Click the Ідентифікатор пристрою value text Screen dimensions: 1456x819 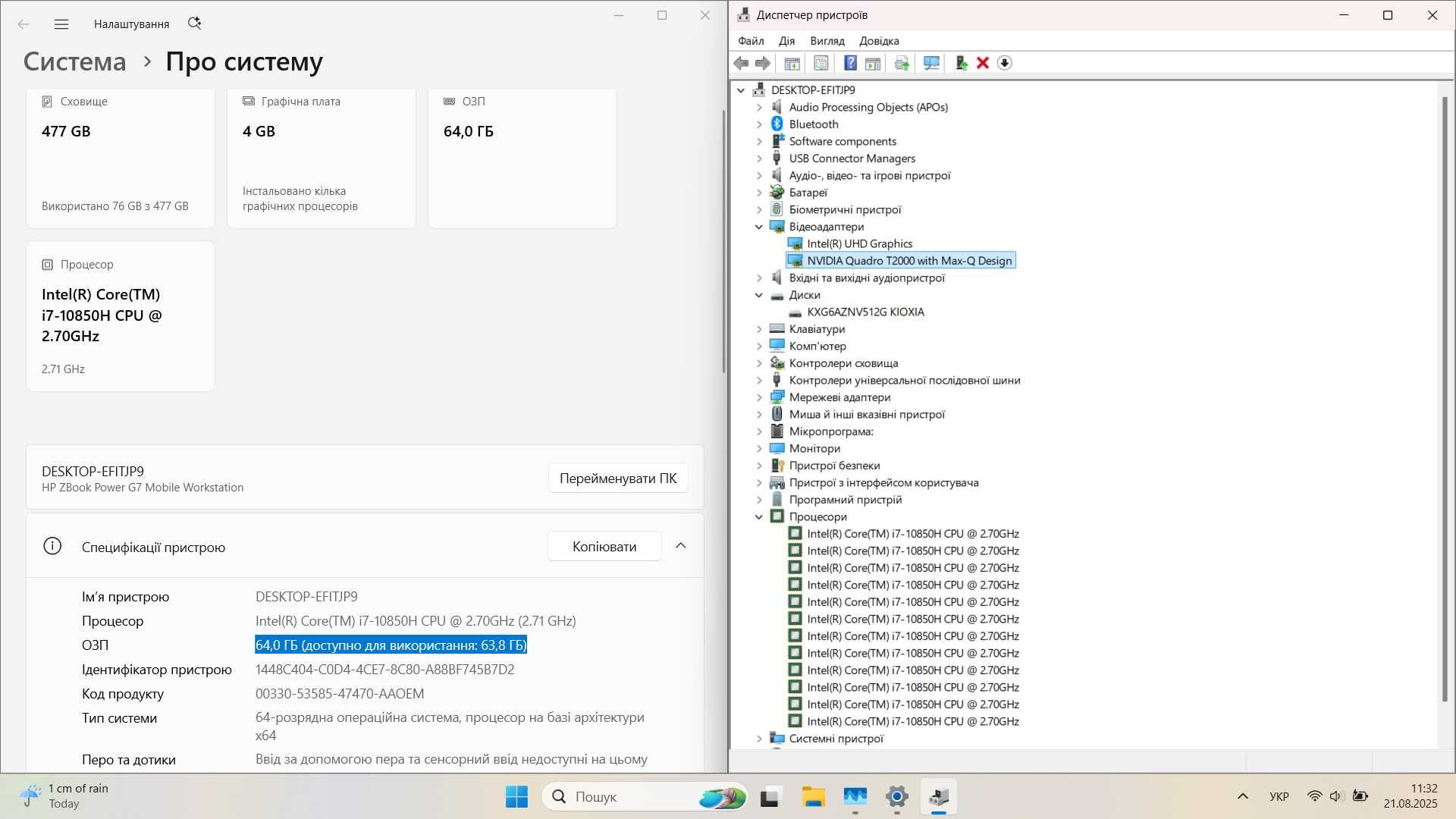click(x=384, y=670)
